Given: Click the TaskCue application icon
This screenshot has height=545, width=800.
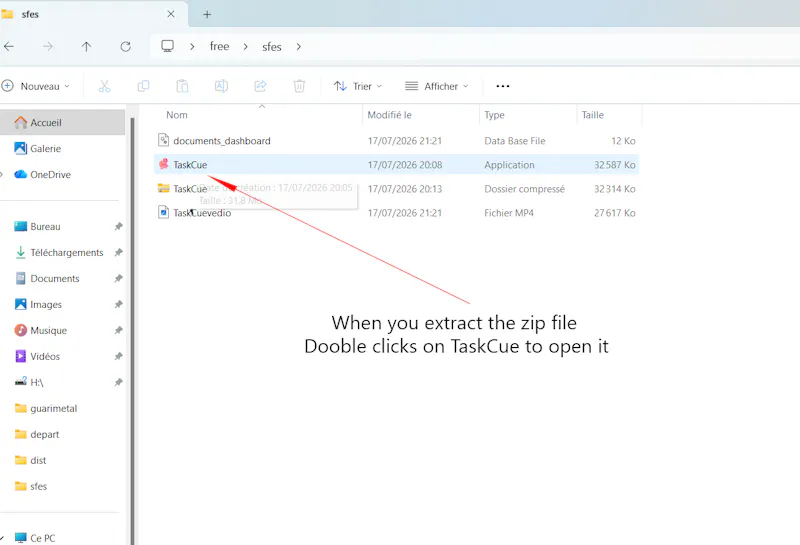Looking at the screenshot, I should [163, 164].
